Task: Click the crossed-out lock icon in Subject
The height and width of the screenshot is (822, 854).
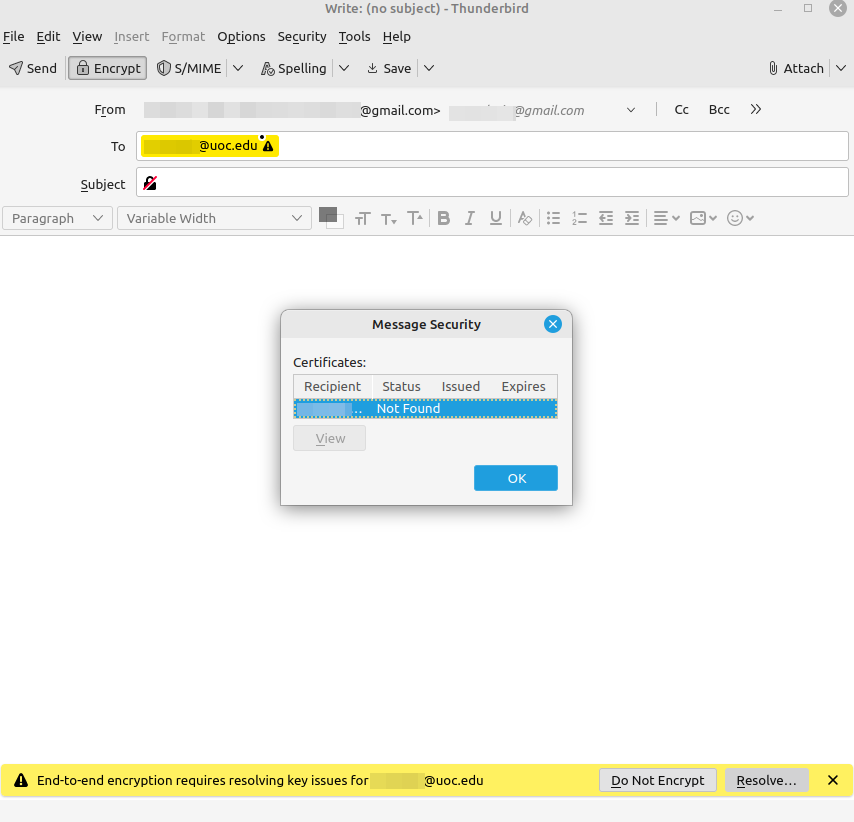Action: point(150,183)
